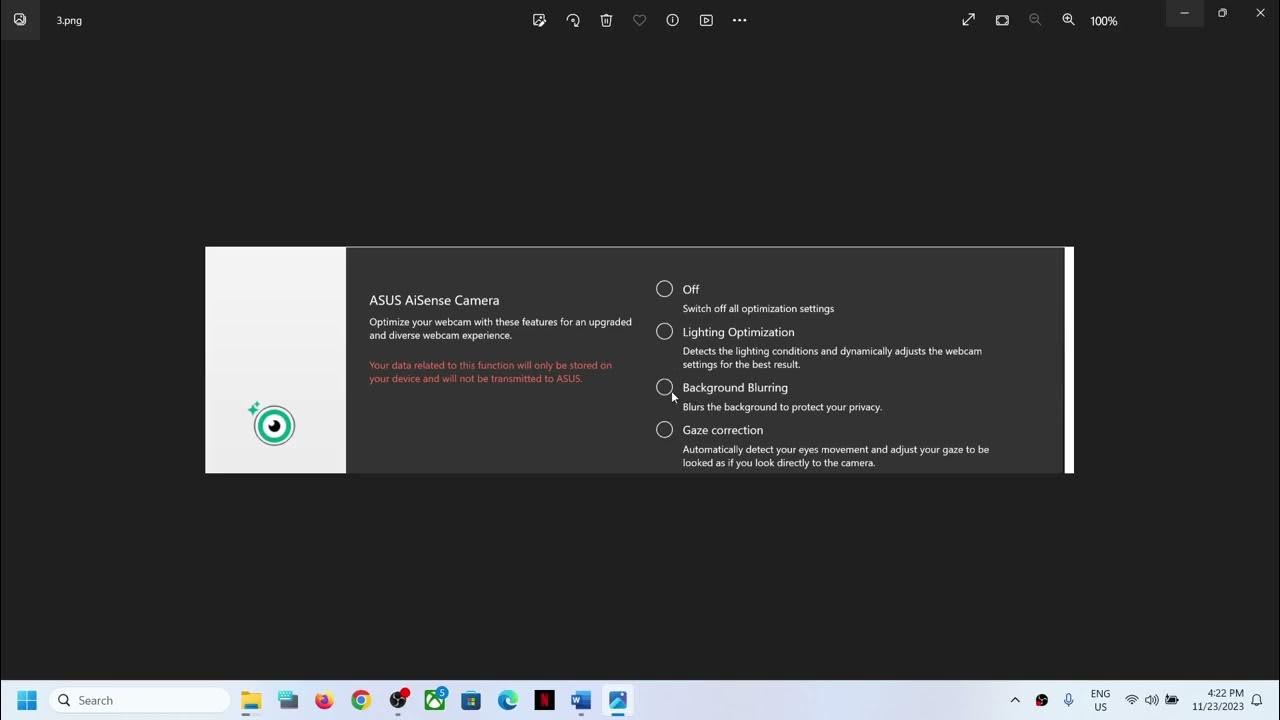Enter fullscreen with the diagonal arrows icon
Viewport: 1280px width, 720px height.
point(968,20)
